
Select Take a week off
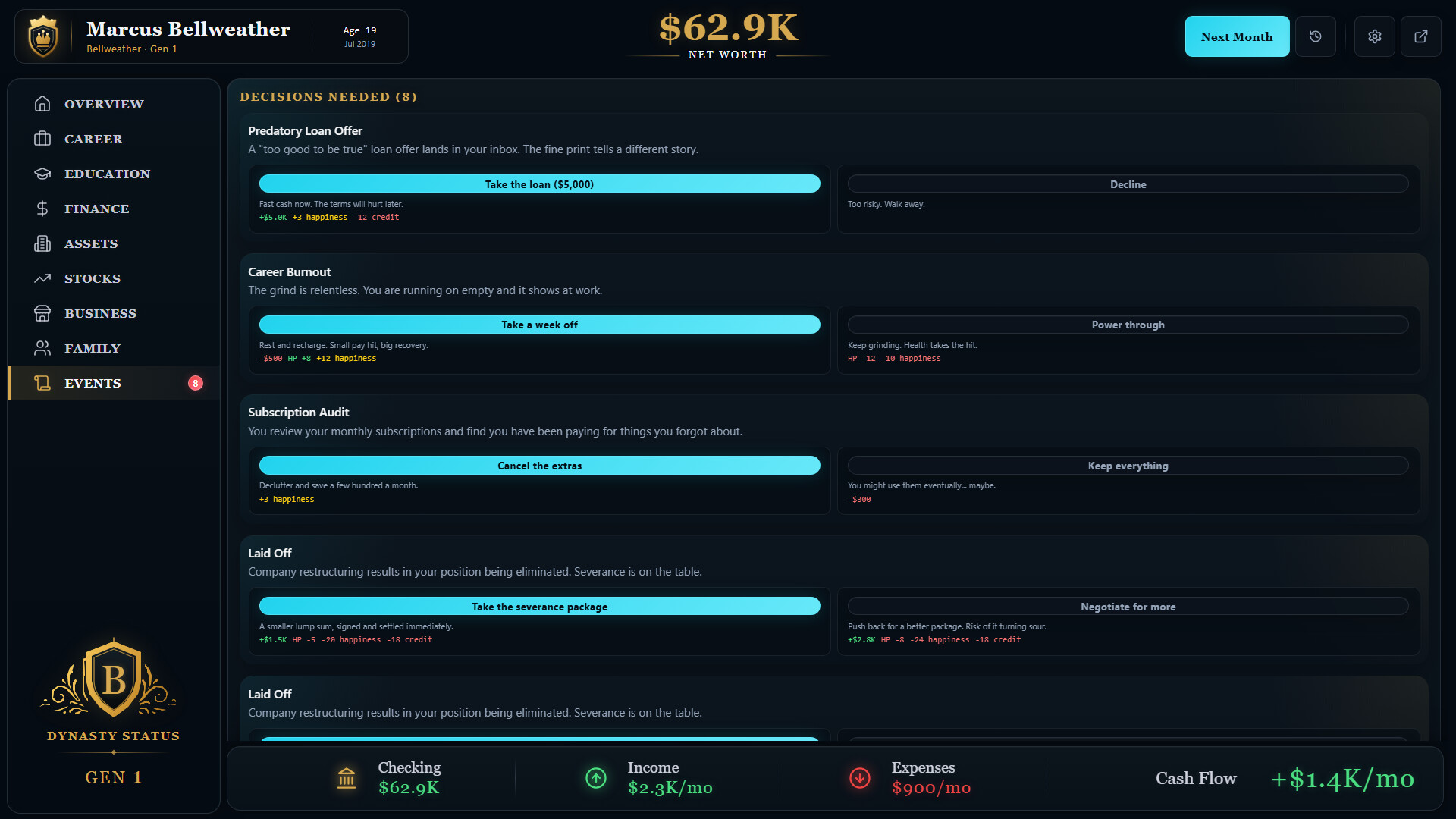click(x=539, y=325)
